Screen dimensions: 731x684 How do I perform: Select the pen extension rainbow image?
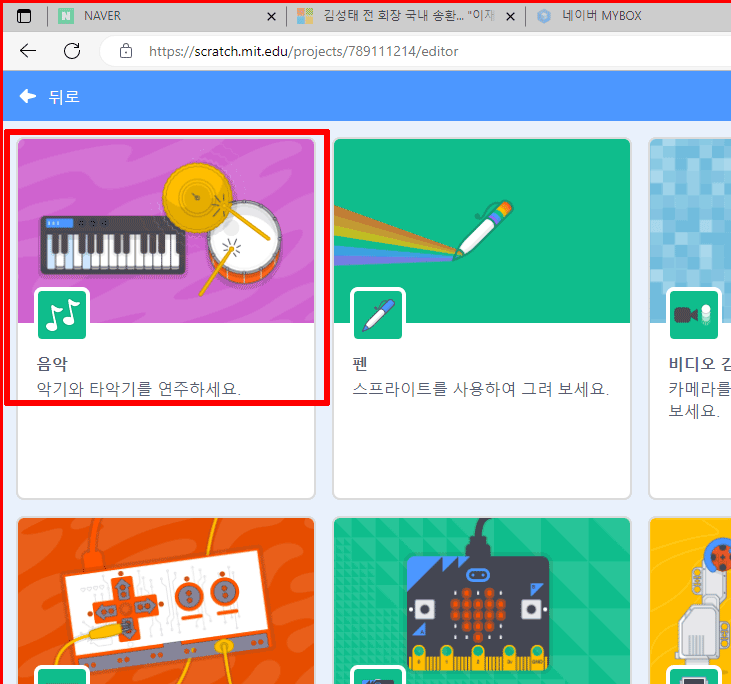pyautogui.click(x=482, y=230)
